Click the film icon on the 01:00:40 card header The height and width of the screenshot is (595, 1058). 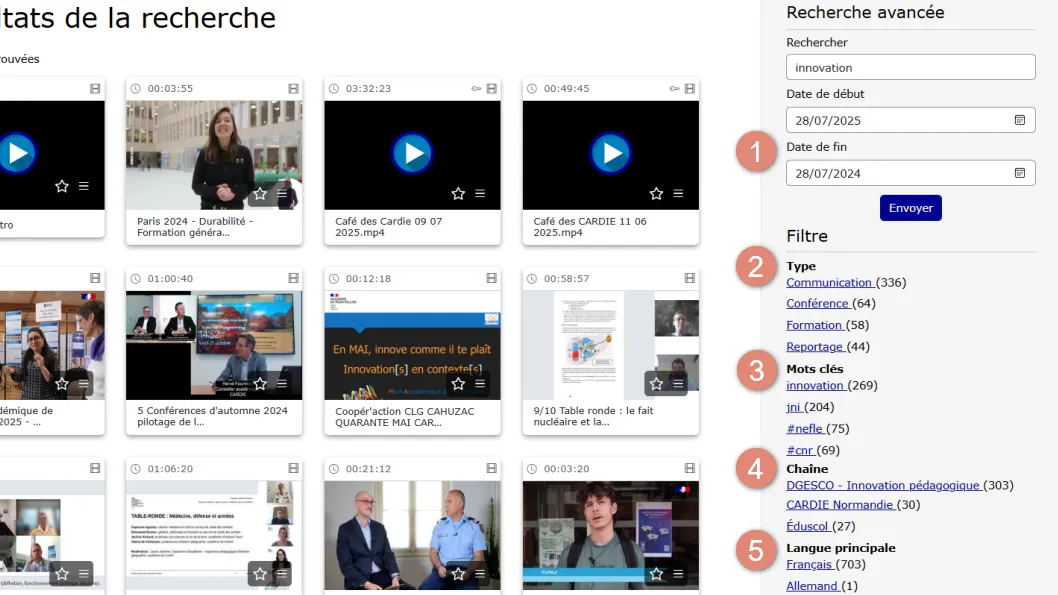point(294,279)
